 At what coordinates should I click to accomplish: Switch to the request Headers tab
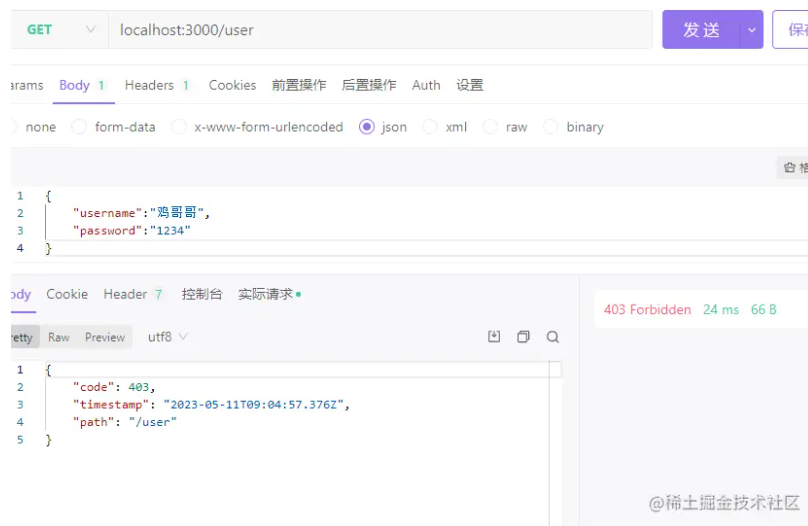[157, 85]
